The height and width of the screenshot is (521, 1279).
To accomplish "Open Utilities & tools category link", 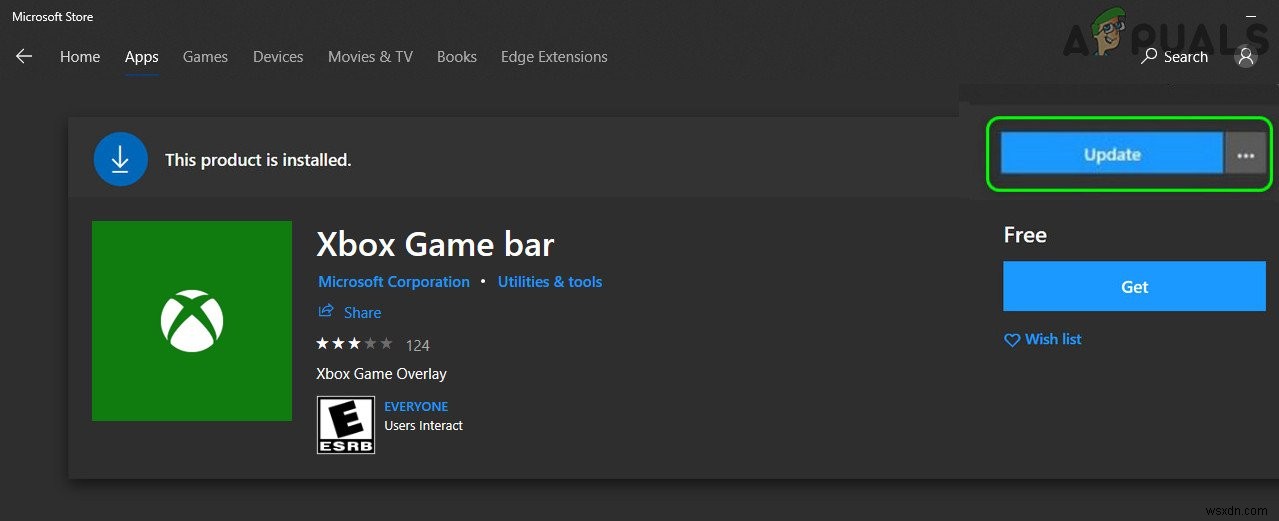I will click(x=550, y=282).
